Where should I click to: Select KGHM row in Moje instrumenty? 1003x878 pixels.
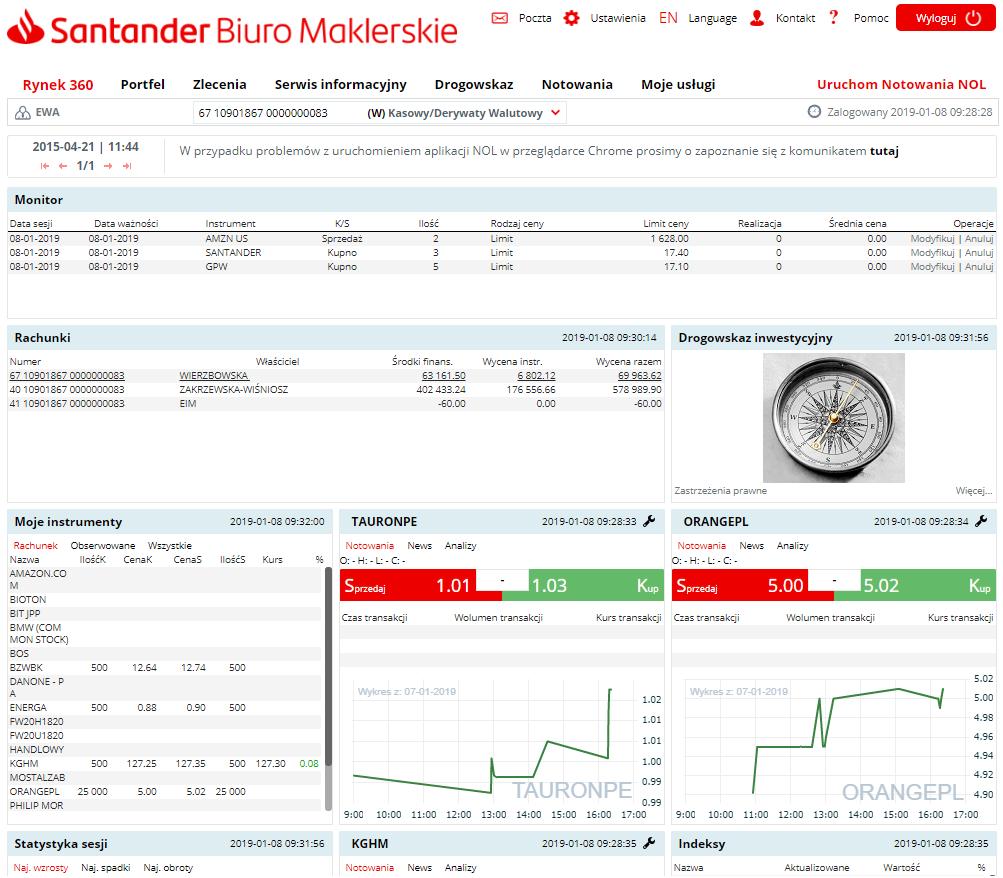[x=165, y=764]
